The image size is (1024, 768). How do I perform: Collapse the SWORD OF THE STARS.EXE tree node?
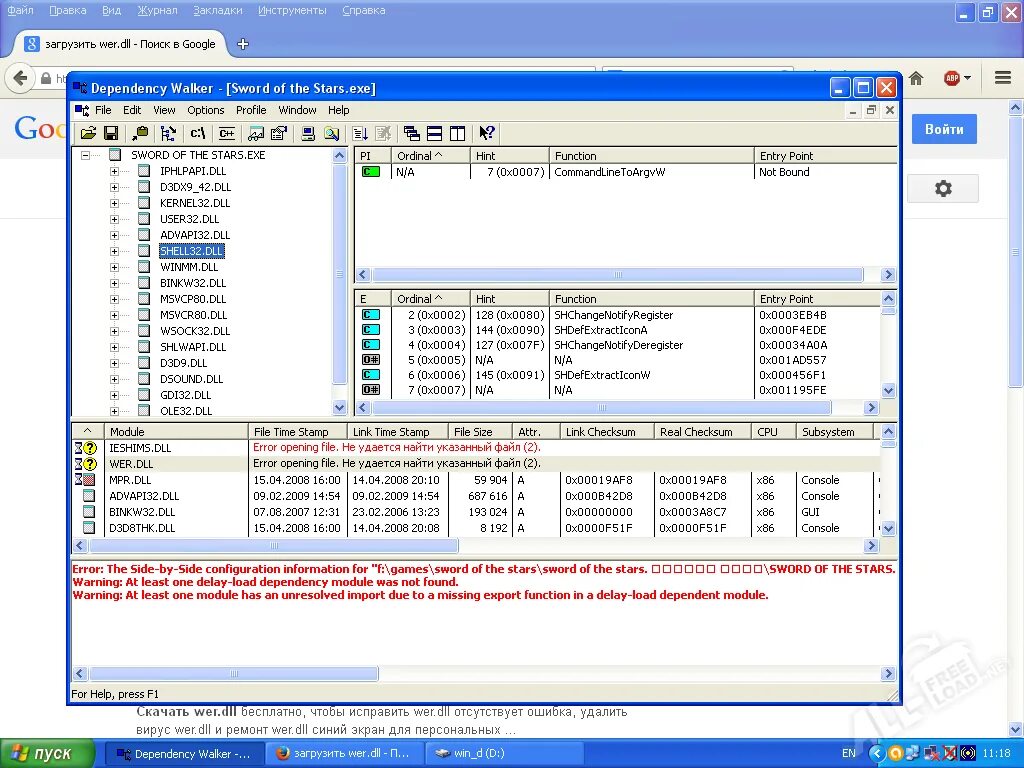(x=86, y=155)
